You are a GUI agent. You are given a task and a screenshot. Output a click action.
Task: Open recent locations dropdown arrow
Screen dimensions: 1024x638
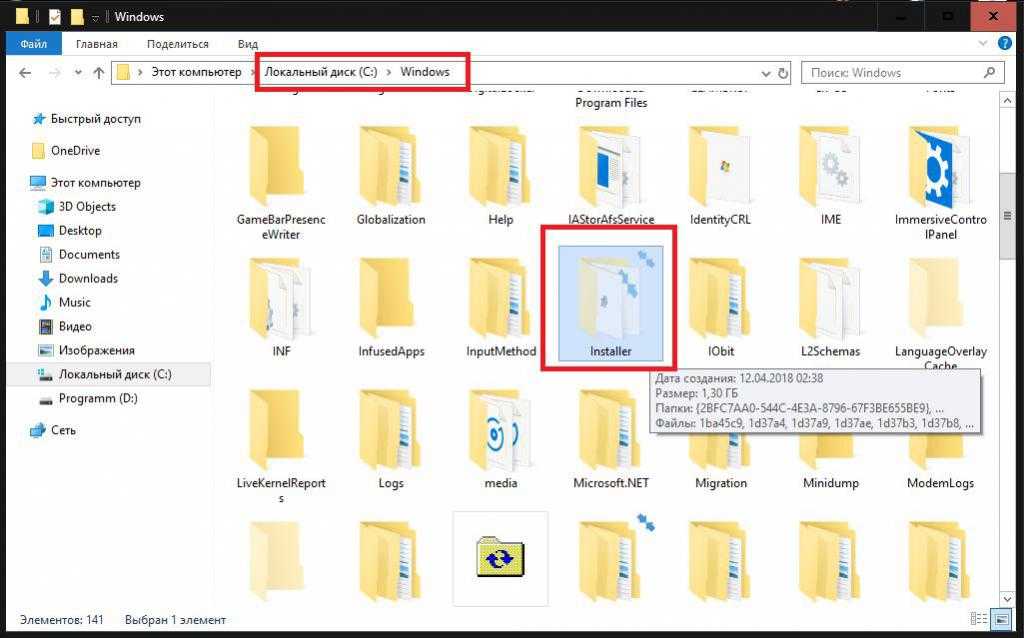click(78, 72)
